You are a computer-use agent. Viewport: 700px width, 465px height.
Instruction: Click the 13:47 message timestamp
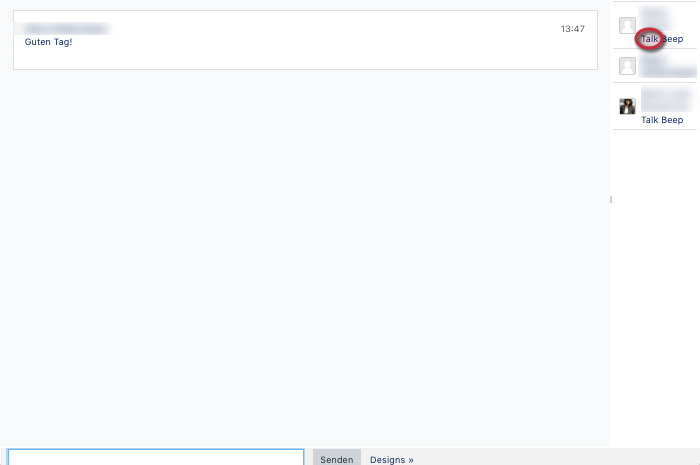572,29
